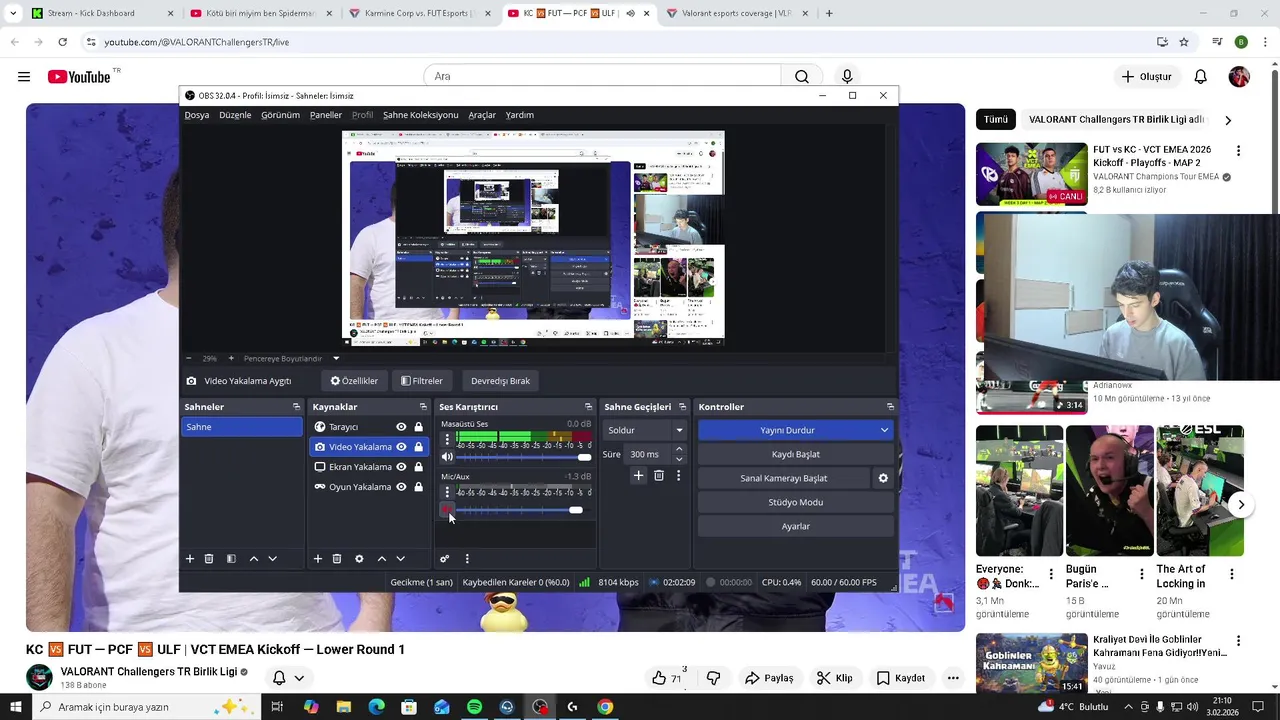Open the Mic/Aux three-dot options menu
1280x720 pixels.
(x=447, y=492)
